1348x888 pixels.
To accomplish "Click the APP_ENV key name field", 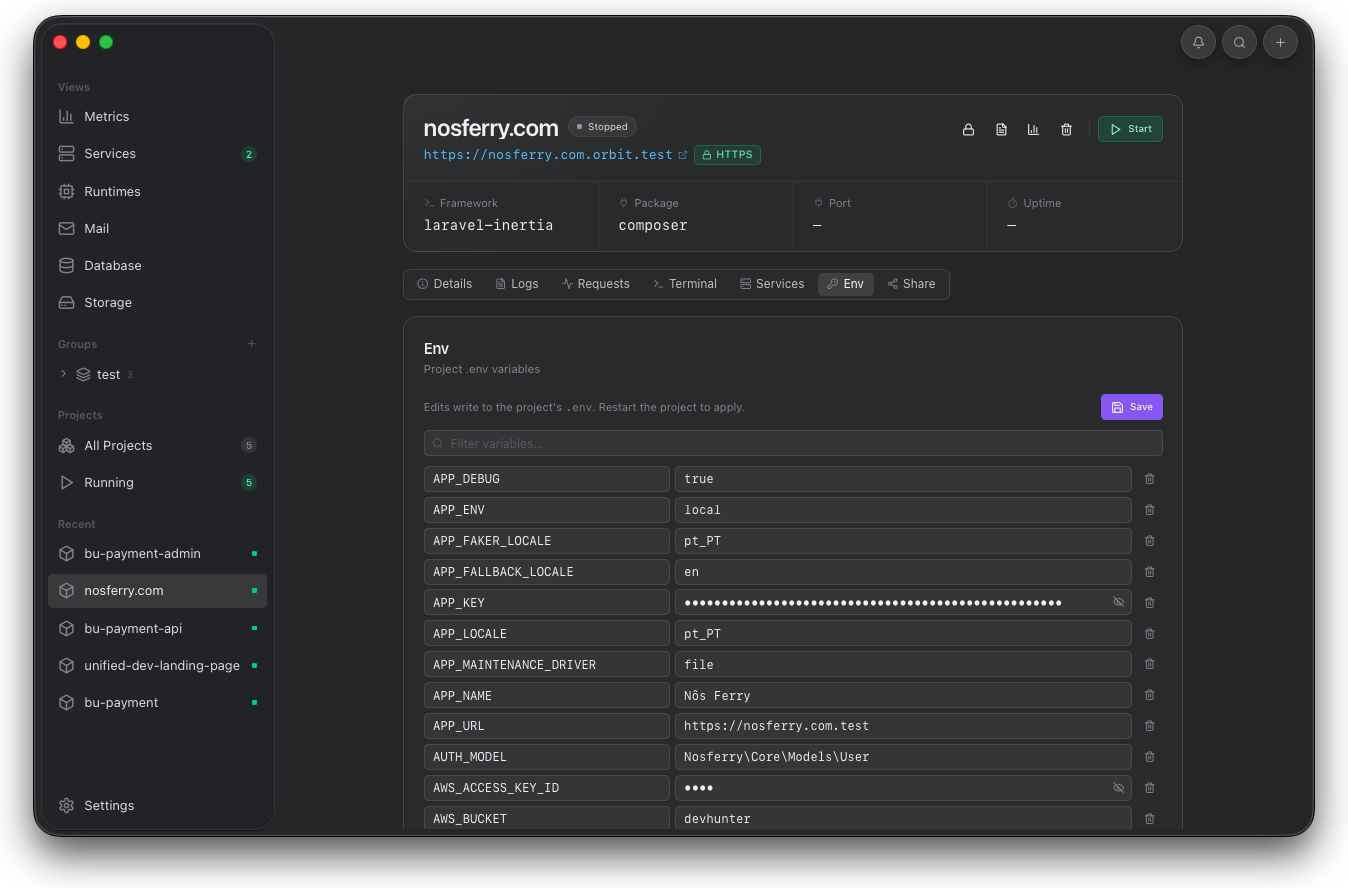I will click(x=547, y=510).
